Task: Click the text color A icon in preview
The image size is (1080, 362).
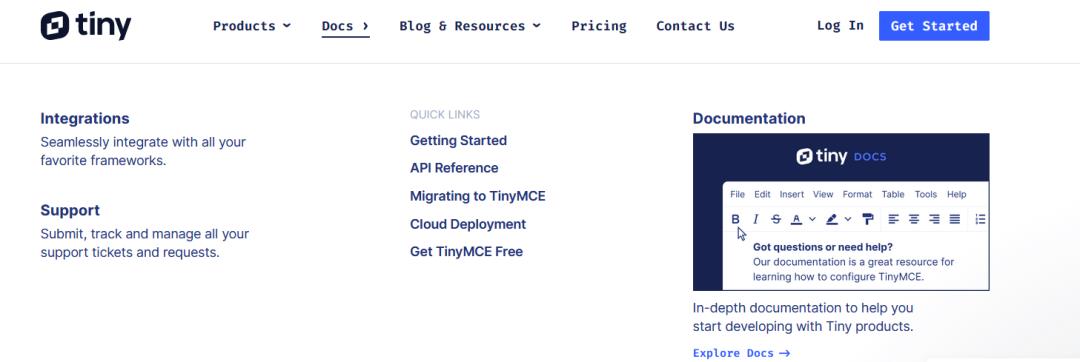Action: [796, 219]
